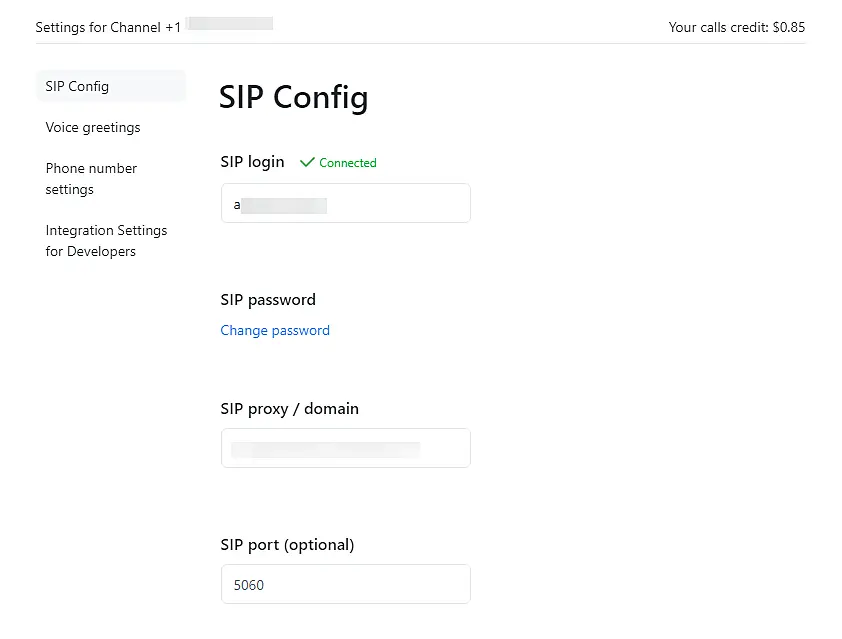Edit the SIP port field showing 5060

click(346, 584)
